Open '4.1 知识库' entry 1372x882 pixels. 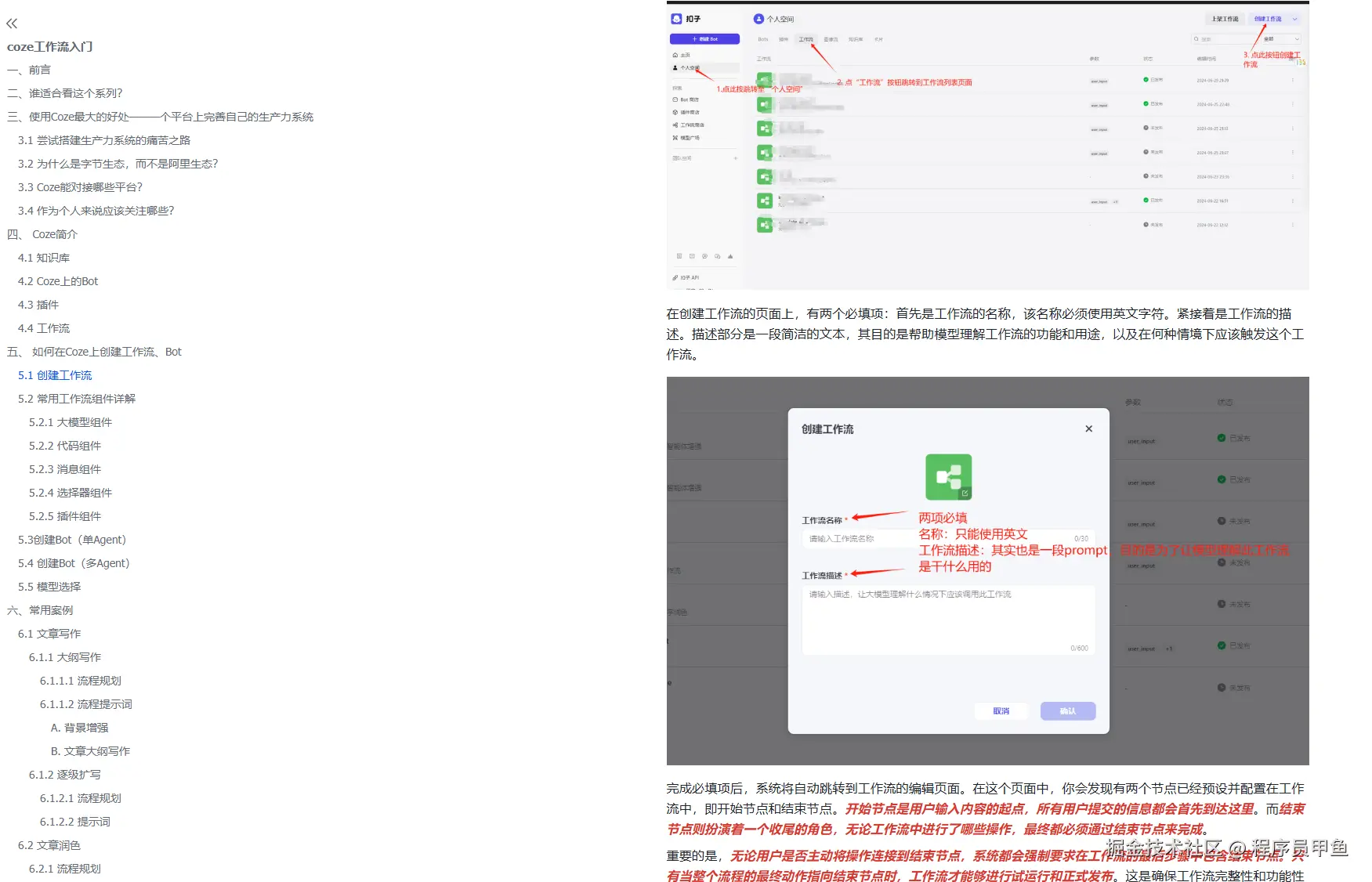pos(44,258)
